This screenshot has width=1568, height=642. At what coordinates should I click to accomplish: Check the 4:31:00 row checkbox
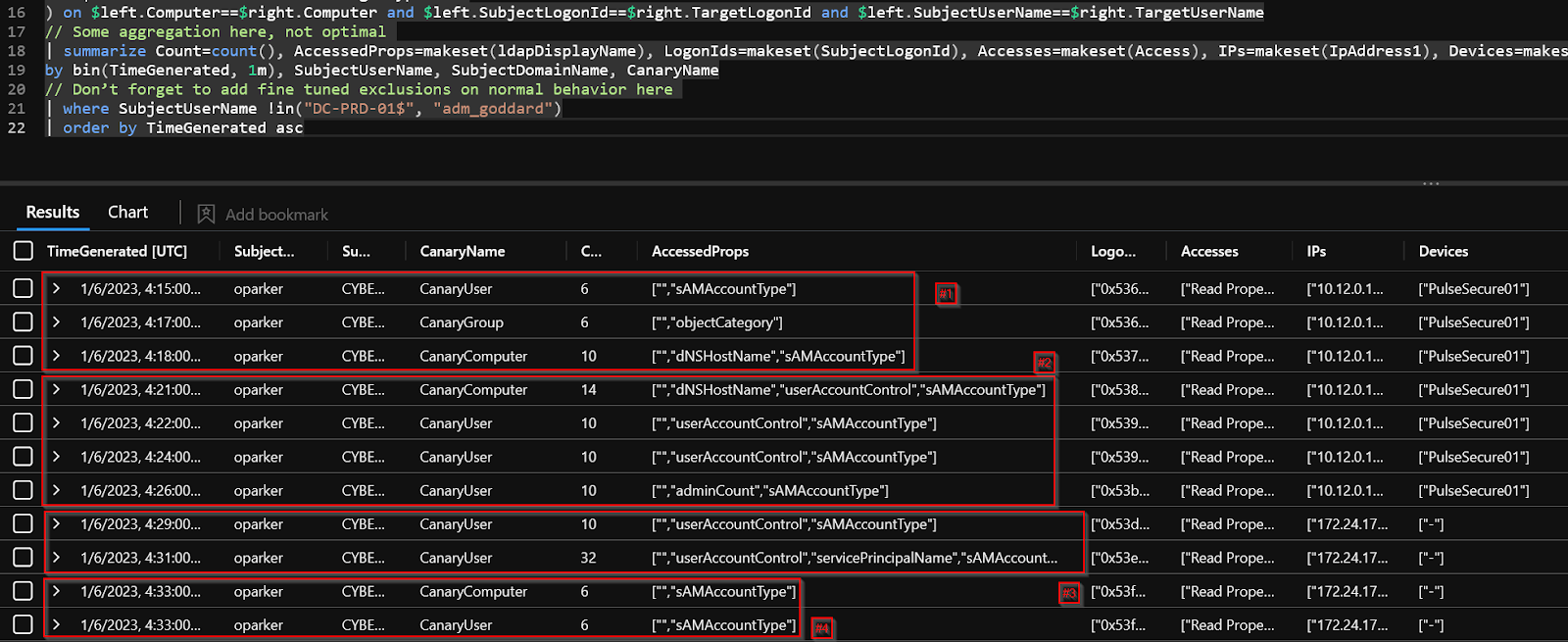(24, 557)
